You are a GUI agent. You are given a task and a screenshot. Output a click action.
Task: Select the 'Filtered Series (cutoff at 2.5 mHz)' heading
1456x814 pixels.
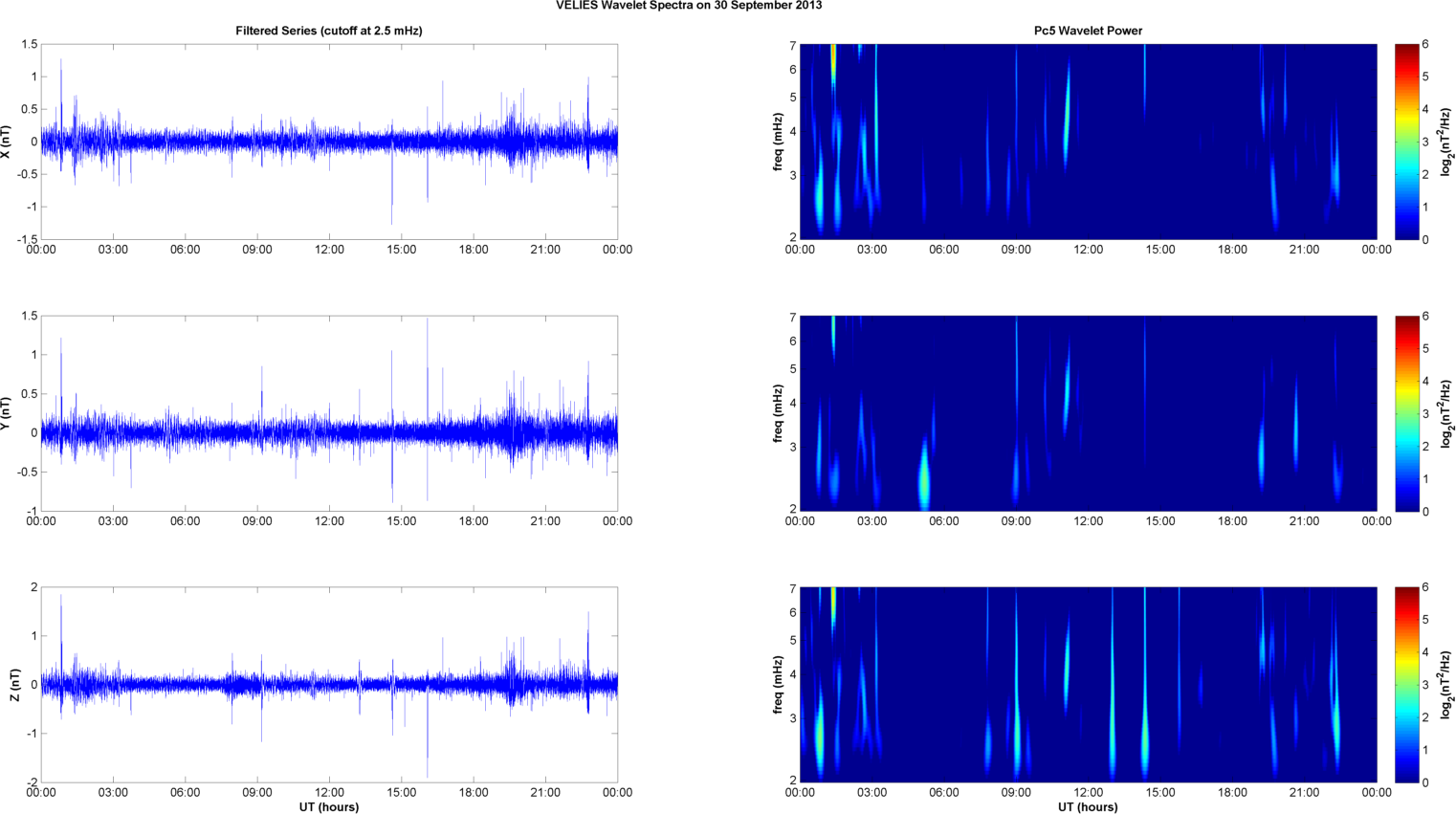pyautogui.click(x=329, y=31)
